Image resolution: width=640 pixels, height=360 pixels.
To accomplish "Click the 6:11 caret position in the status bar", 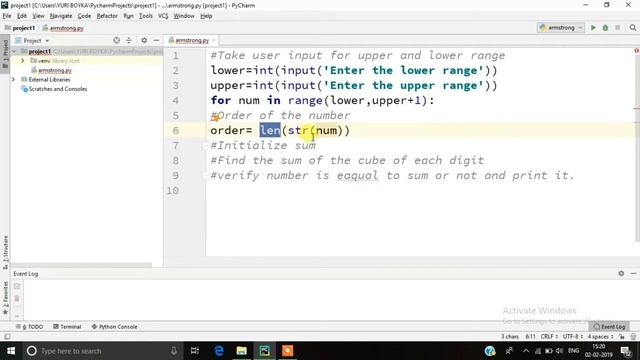I will (530, 337).
